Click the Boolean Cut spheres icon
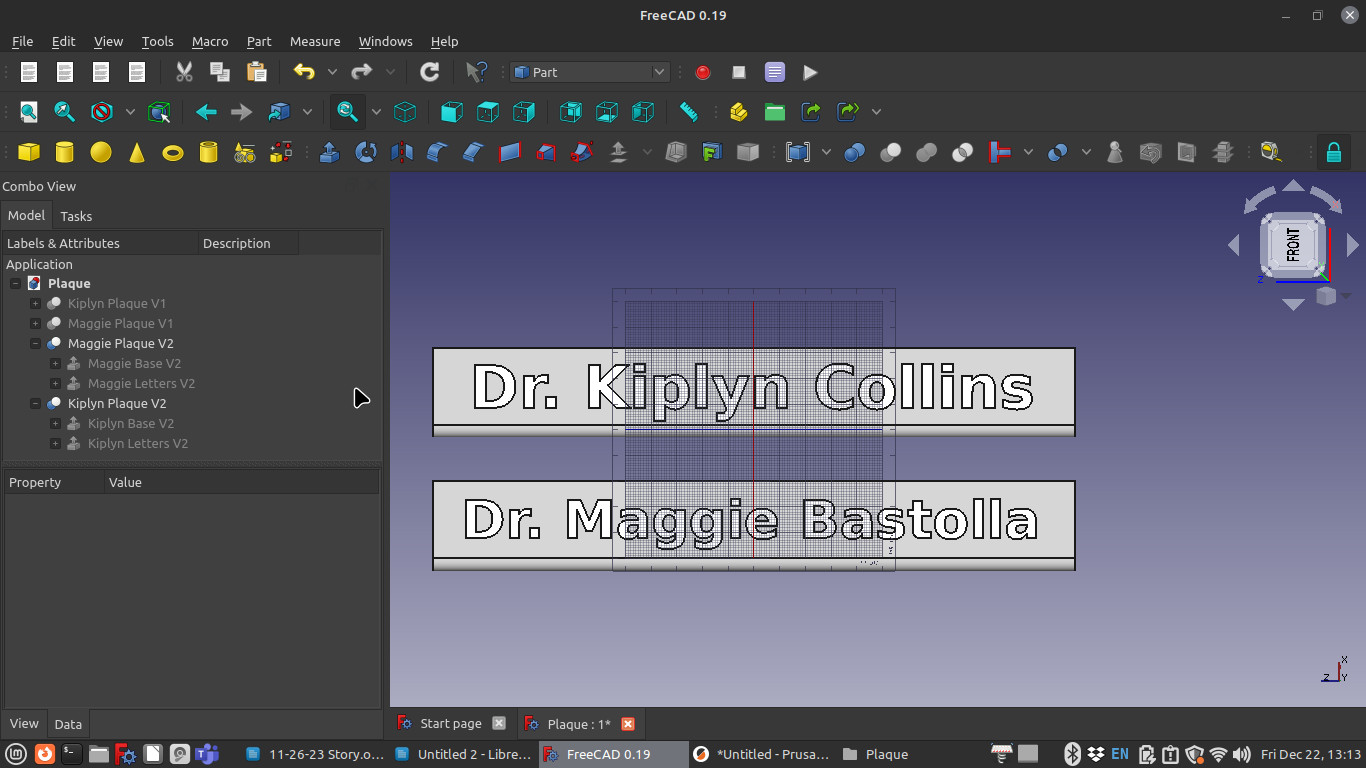1366x768 pixels. click(891, 152)
